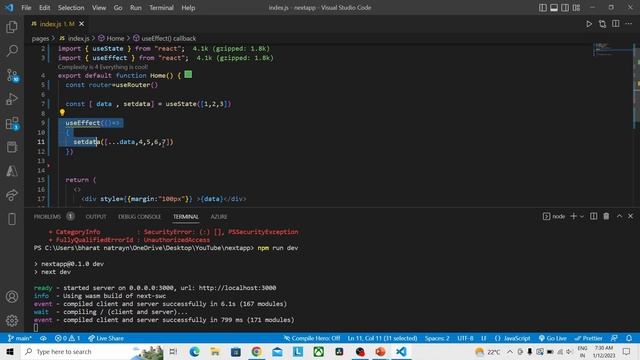Run the code with the play button
The height and width of the screenshot is (360, 640).
coord(589,24)
